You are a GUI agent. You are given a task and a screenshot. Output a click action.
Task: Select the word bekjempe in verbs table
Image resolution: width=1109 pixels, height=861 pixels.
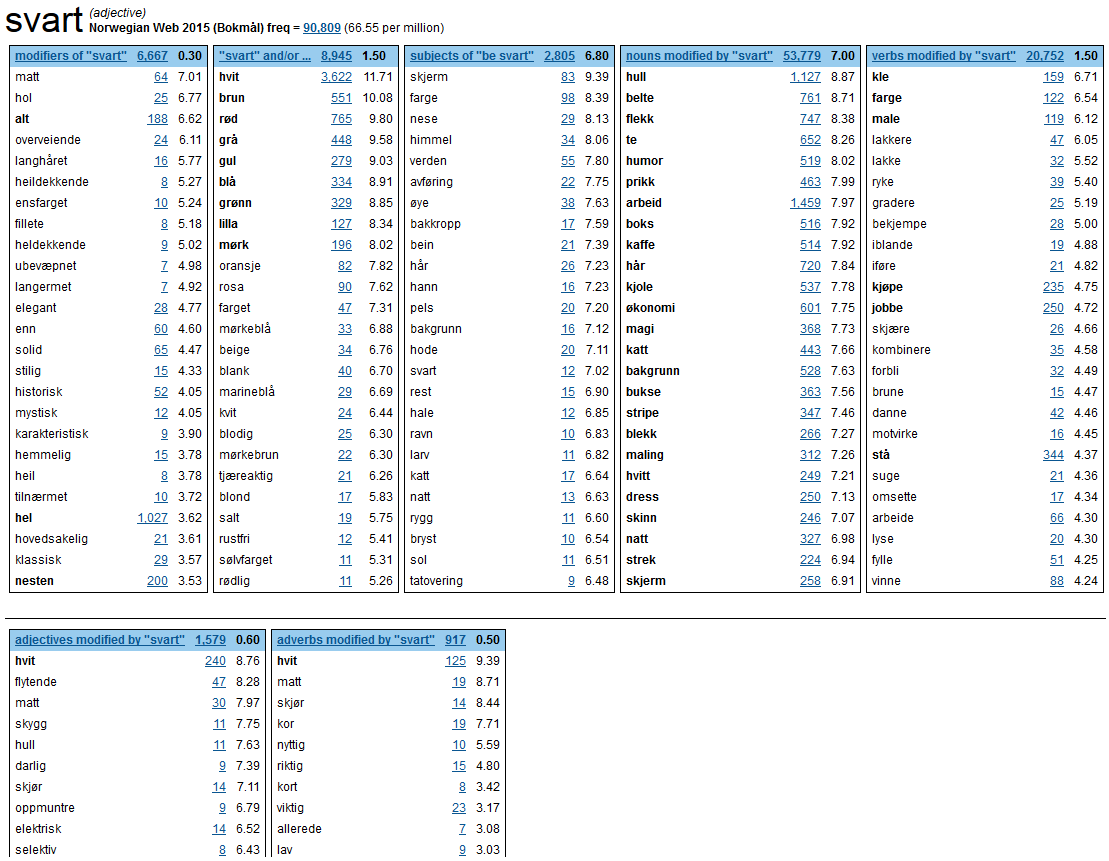899,224
